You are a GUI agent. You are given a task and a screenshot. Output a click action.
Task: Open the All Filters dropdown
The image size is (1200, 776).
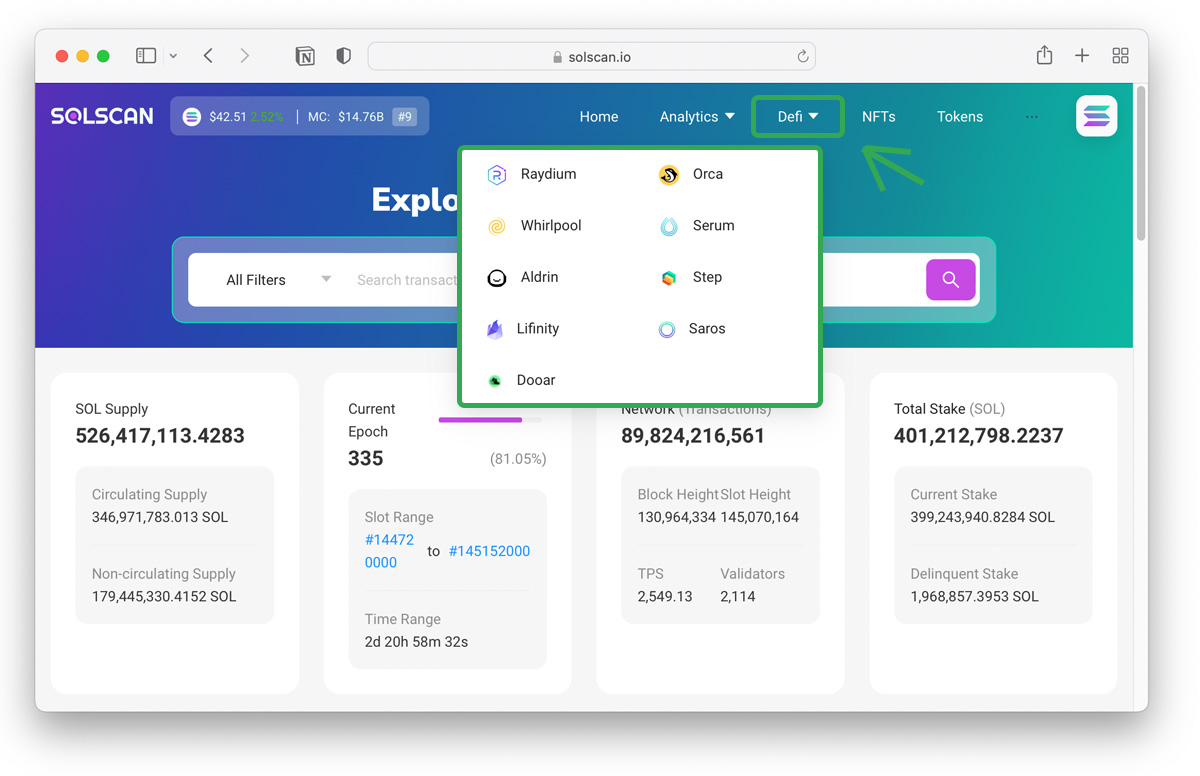(x=278, y=280)
